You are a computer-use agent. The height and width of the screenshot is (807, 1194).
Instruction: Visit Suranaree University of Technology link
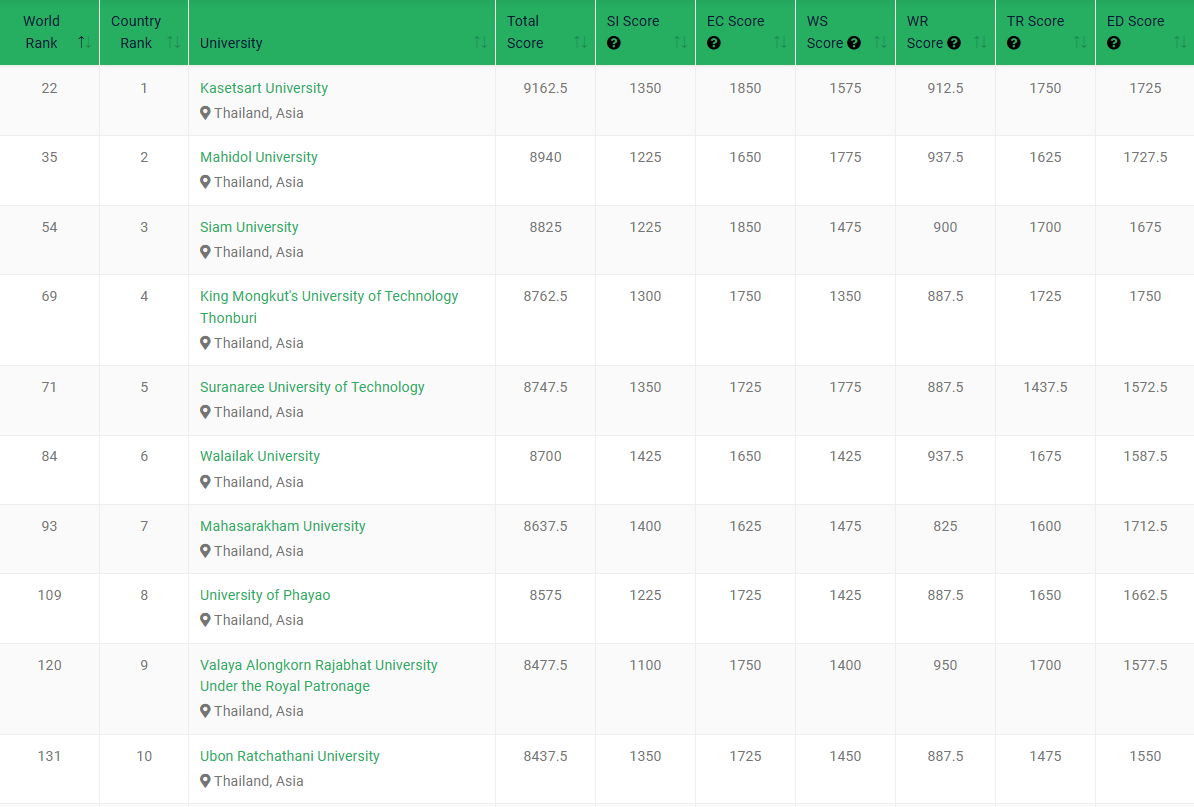tap(312, 387)
